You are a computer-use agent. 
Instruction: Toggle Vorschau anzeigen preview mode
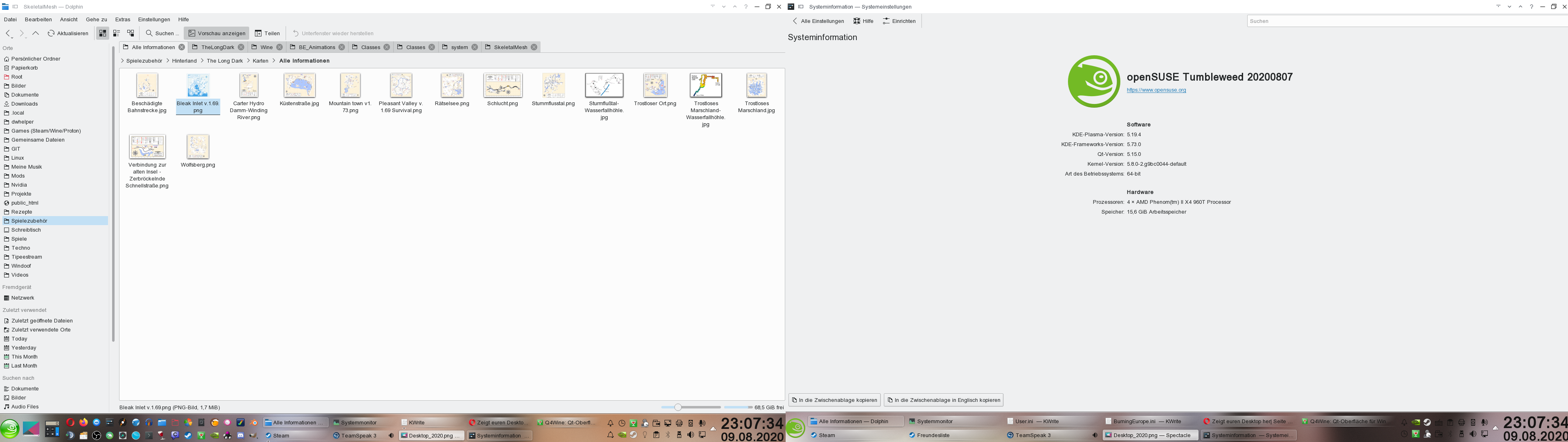(x=216, y=33)
